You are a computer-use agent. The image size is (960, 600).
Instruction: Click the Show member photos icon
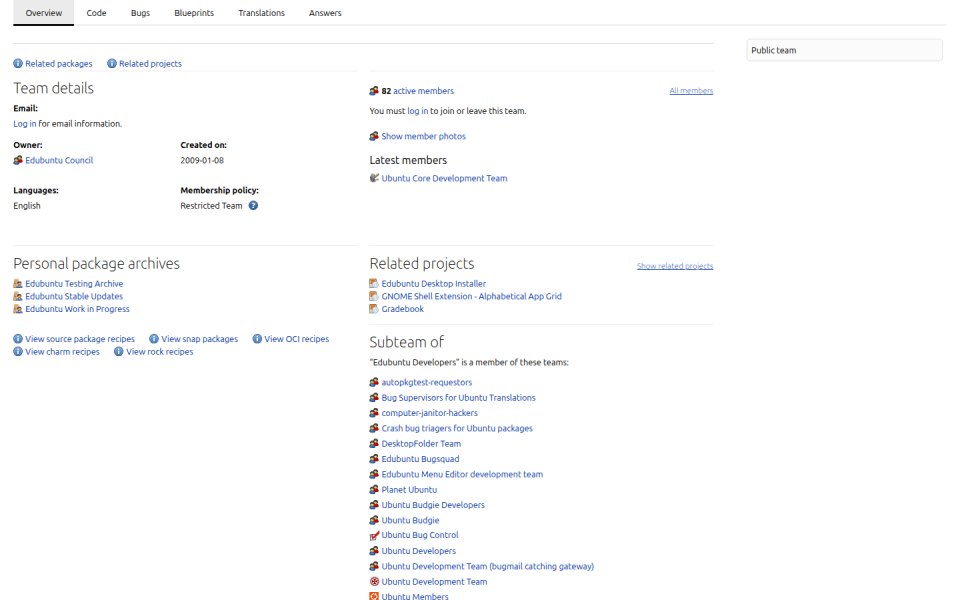click(x=374, y=136)
